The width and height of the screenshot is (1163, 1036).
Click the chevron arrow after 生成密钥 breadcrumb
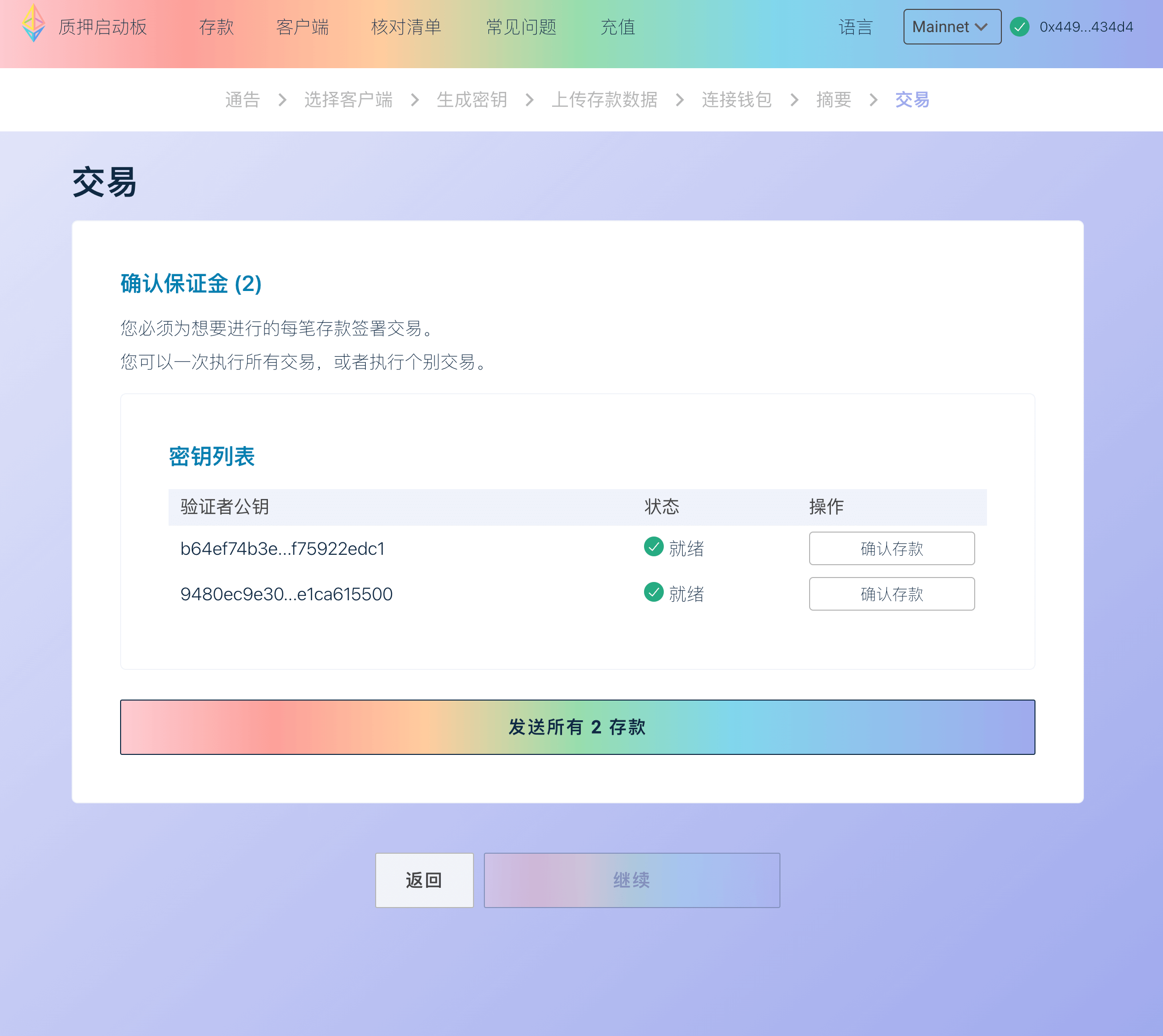pos(530,100)
